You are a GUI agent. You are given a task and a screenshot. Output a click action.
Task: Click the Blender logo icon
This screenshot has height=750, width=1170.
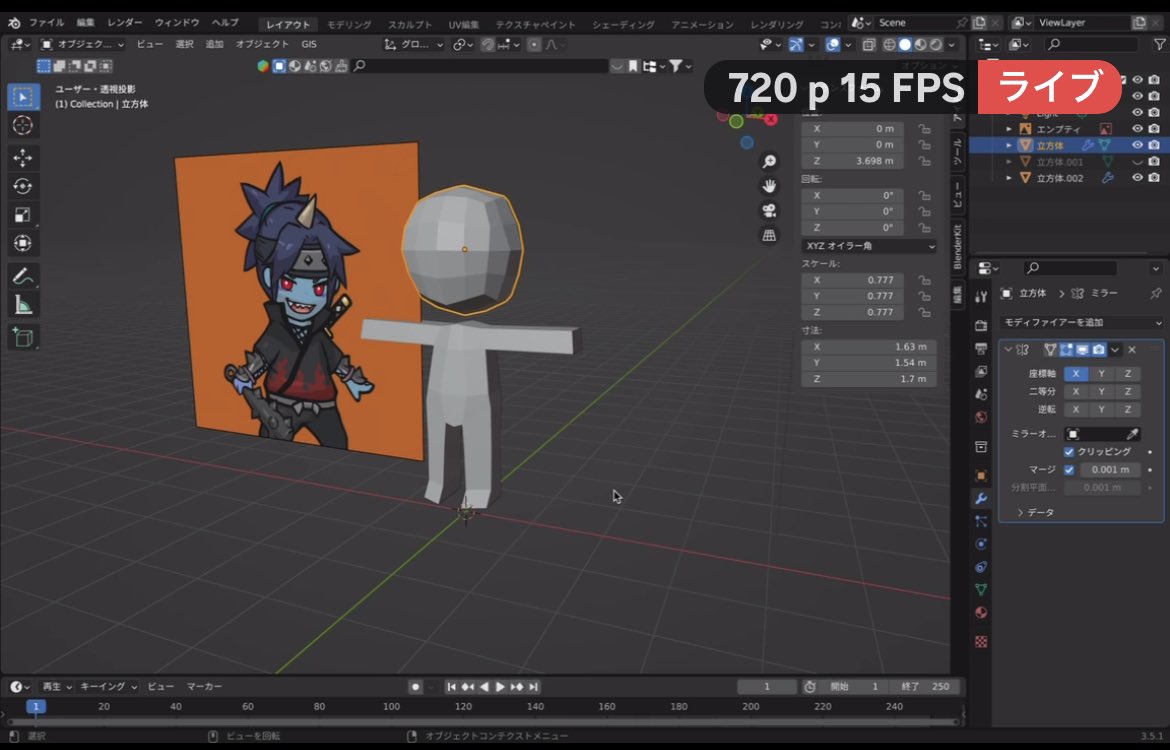pyautogui.click(x=14, y=23)
